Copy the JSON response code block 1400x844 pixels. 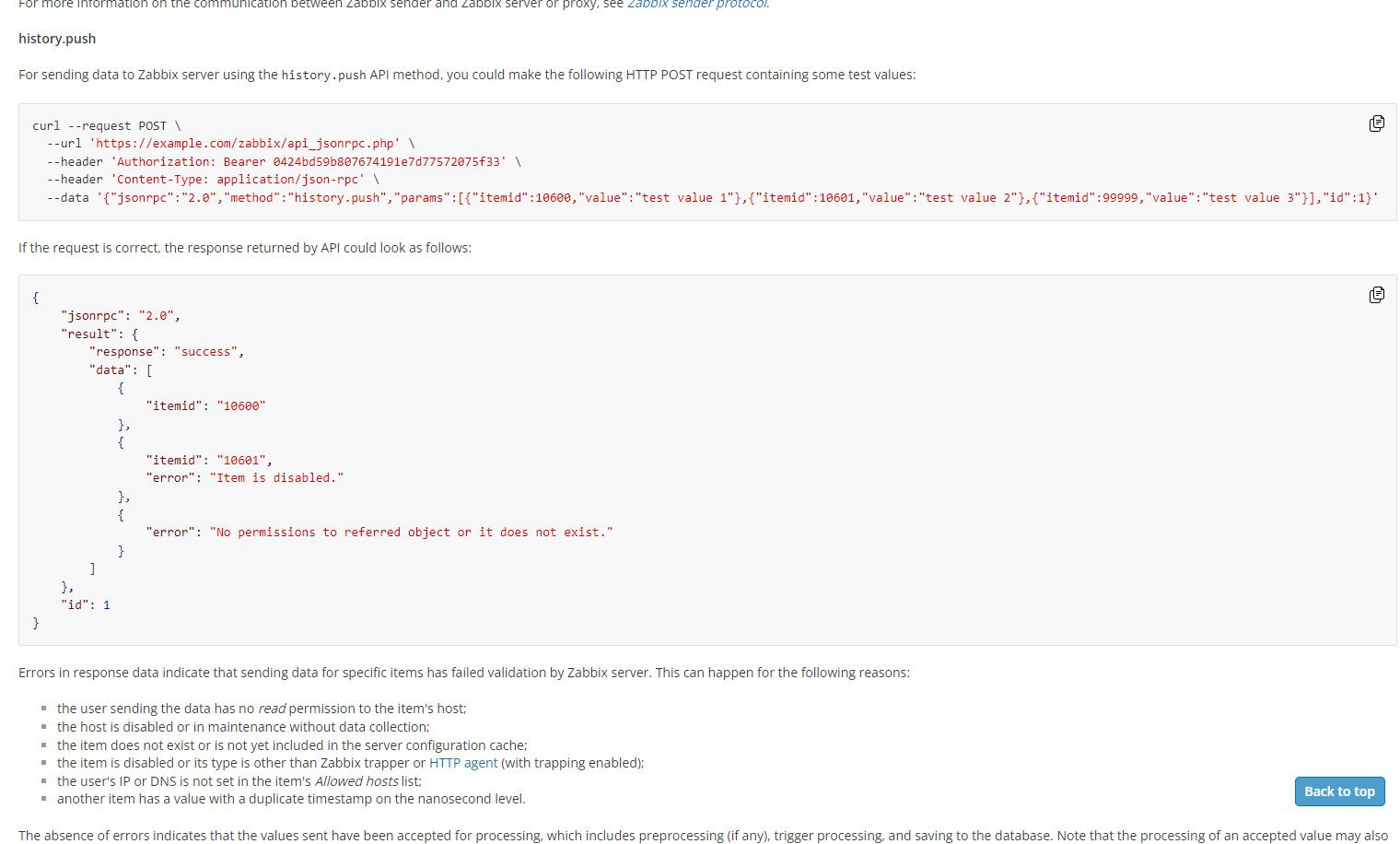coord(1376,295)
